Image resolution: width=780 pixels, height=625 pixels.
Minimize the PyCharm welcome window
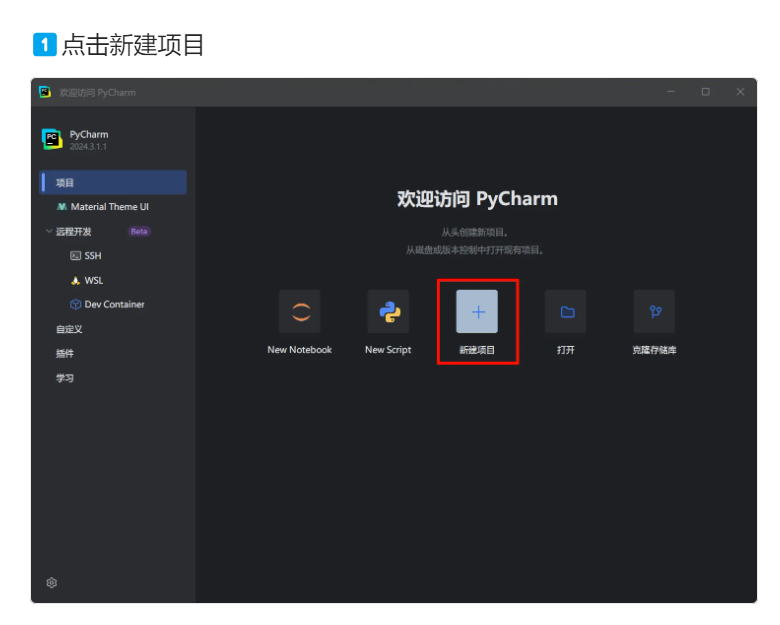671,92
